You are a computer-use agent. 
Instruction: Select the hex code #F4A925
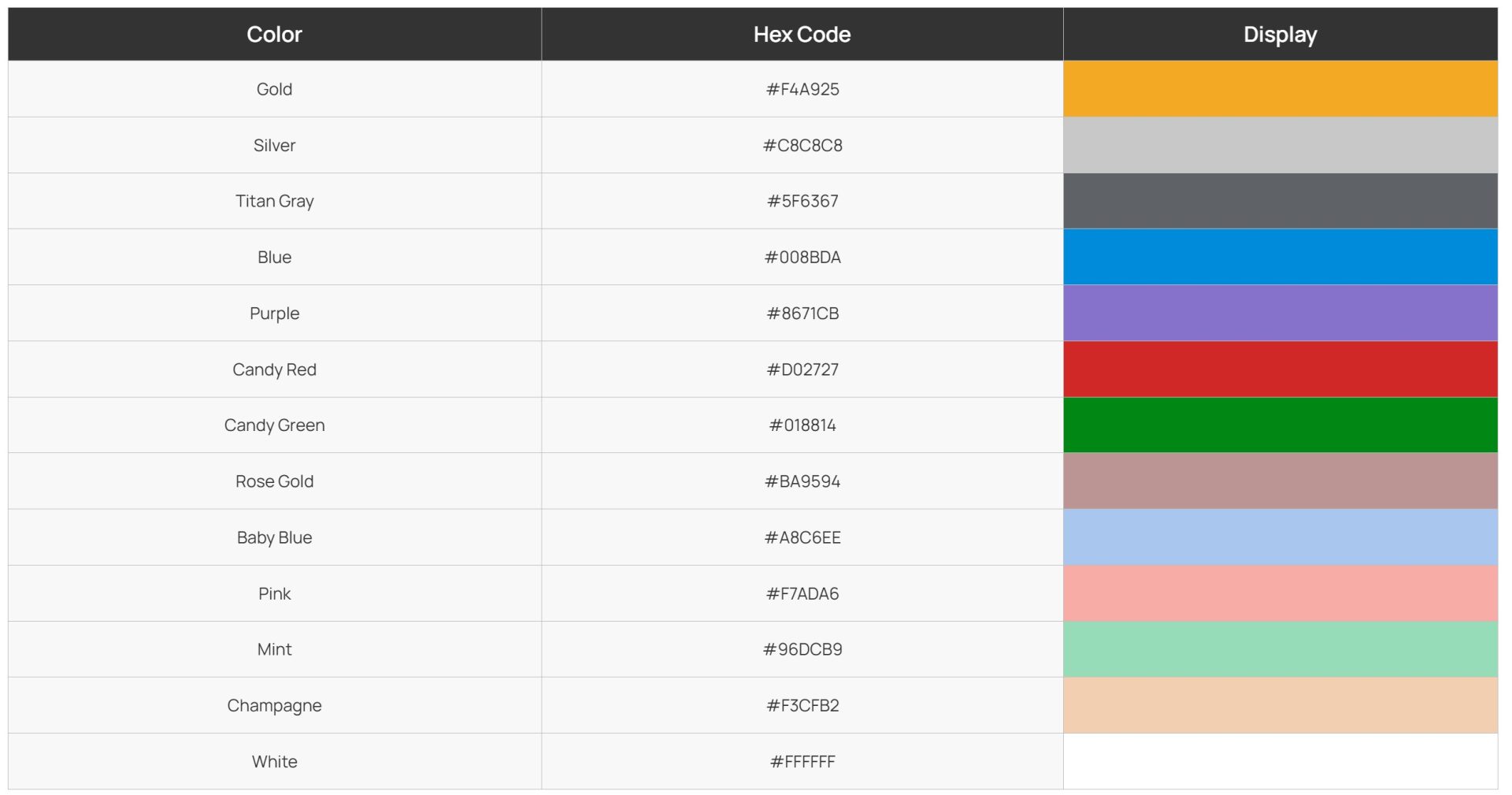pos(802,89)
